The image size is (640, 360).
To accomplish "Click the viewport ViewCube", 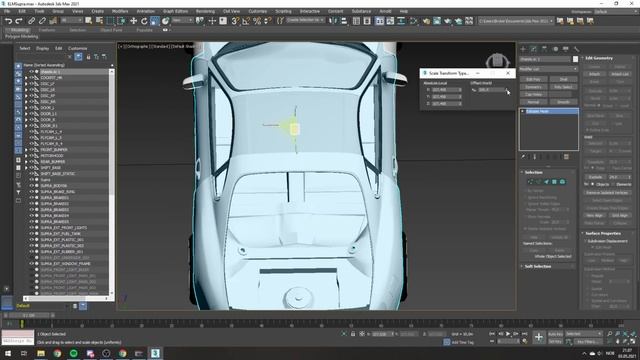I will [498, 61].
